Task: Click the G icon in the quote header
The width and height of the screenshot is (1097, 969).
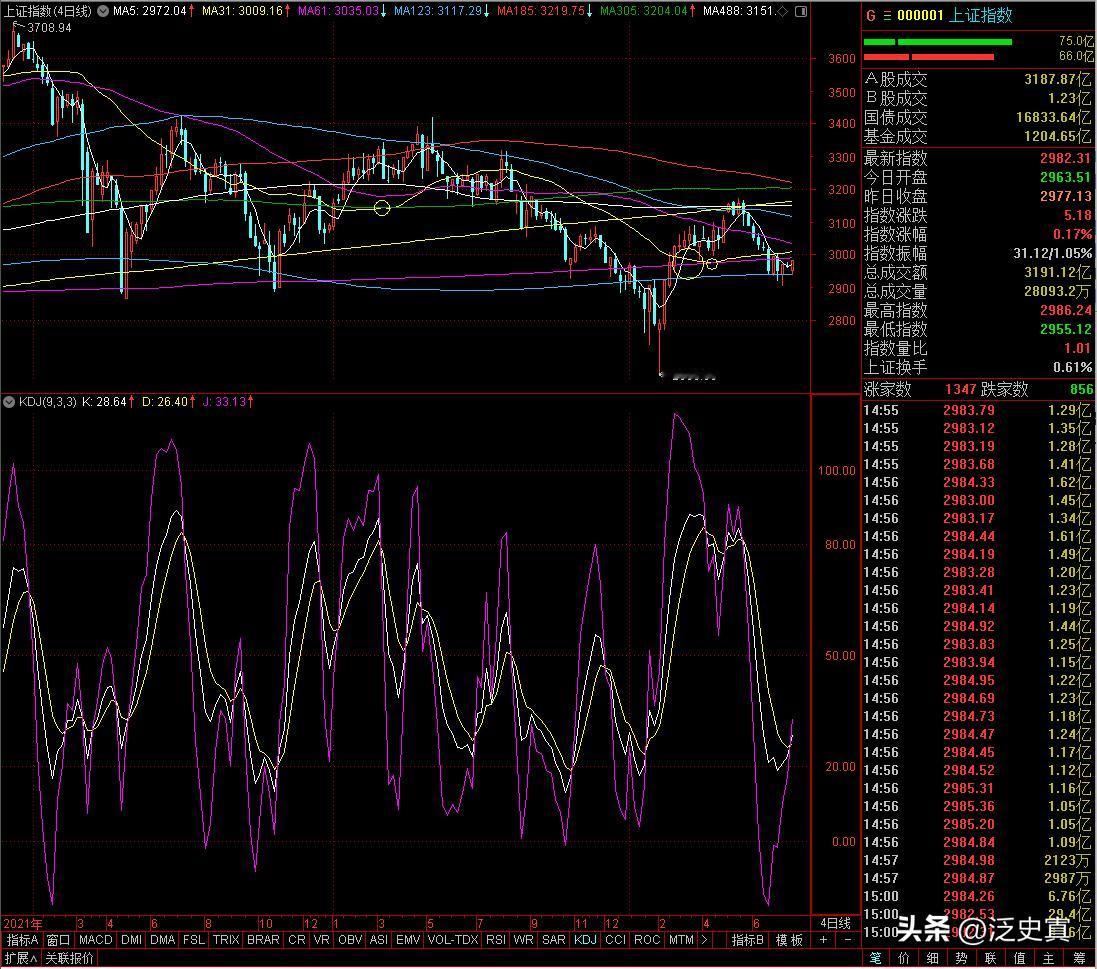Action: coord(871,15)
